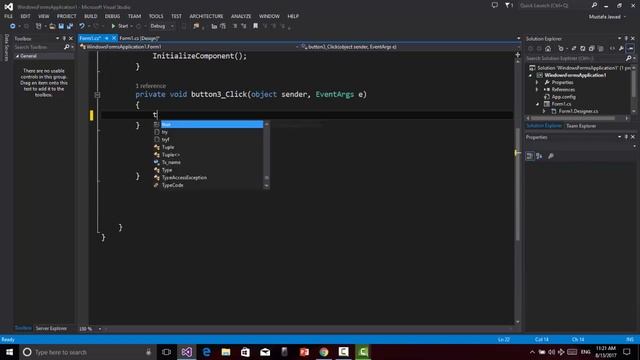Viewport: 640px width, 360px height.
Task: Open the DEBUG menu
Action: pyautogui.click(x=112, y=16)
